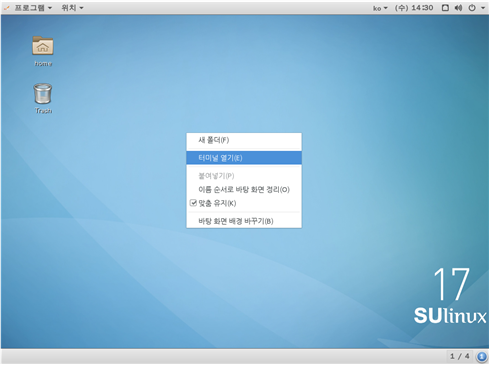Select 이름 순서로 바탕 화면 정리(O)

click(x=244, y=190)
